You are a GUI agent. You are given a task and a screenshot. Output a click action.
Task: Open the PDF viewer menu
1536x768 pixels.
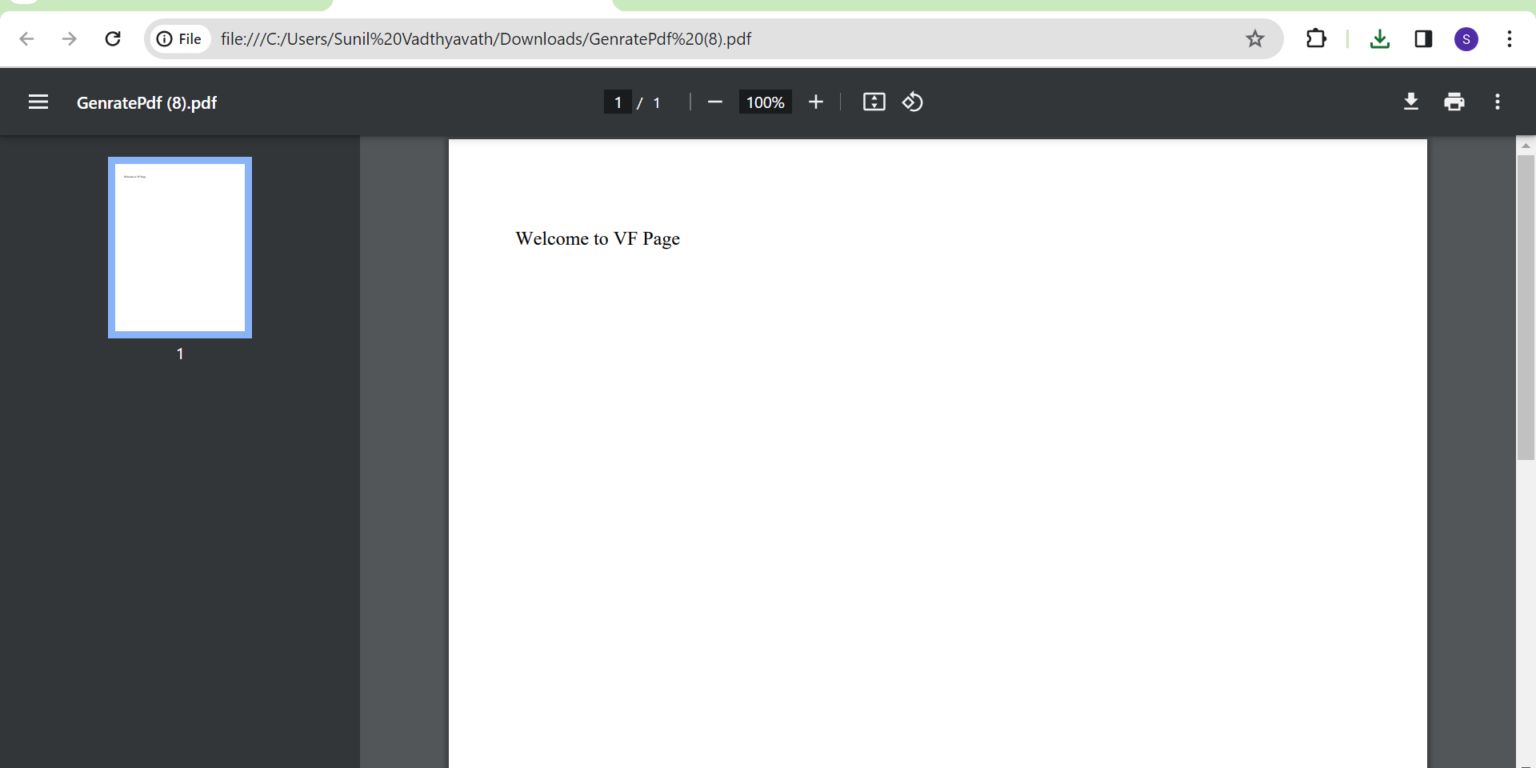tap(38, 101)
